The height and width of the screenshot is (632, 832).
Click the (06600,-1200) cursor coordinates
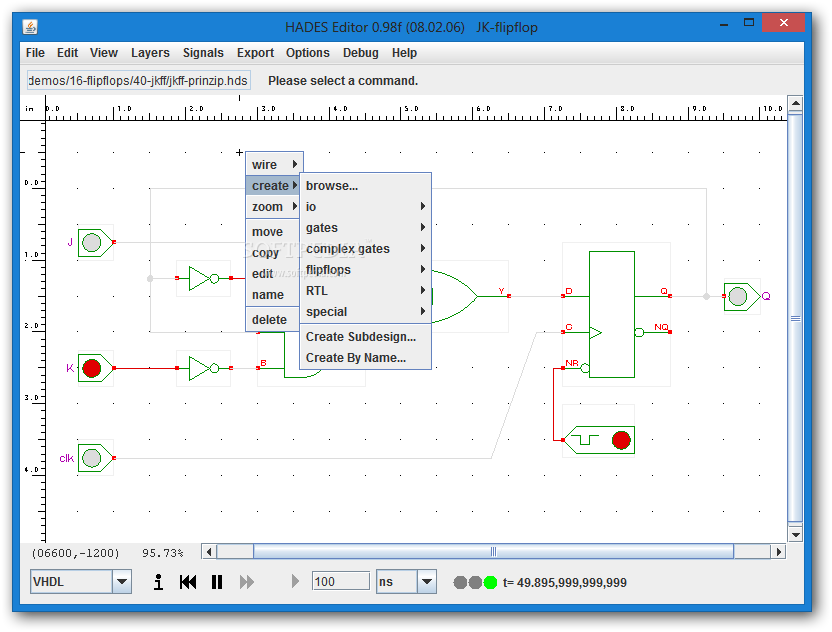coord(75,553)
